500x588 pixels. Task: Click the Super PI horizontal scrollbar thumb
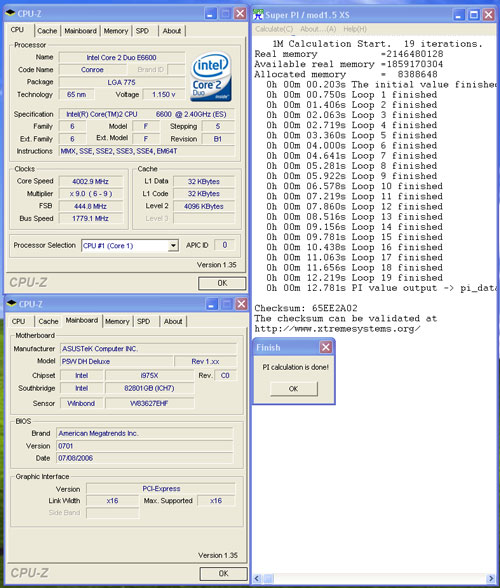[x=269, y=579]
